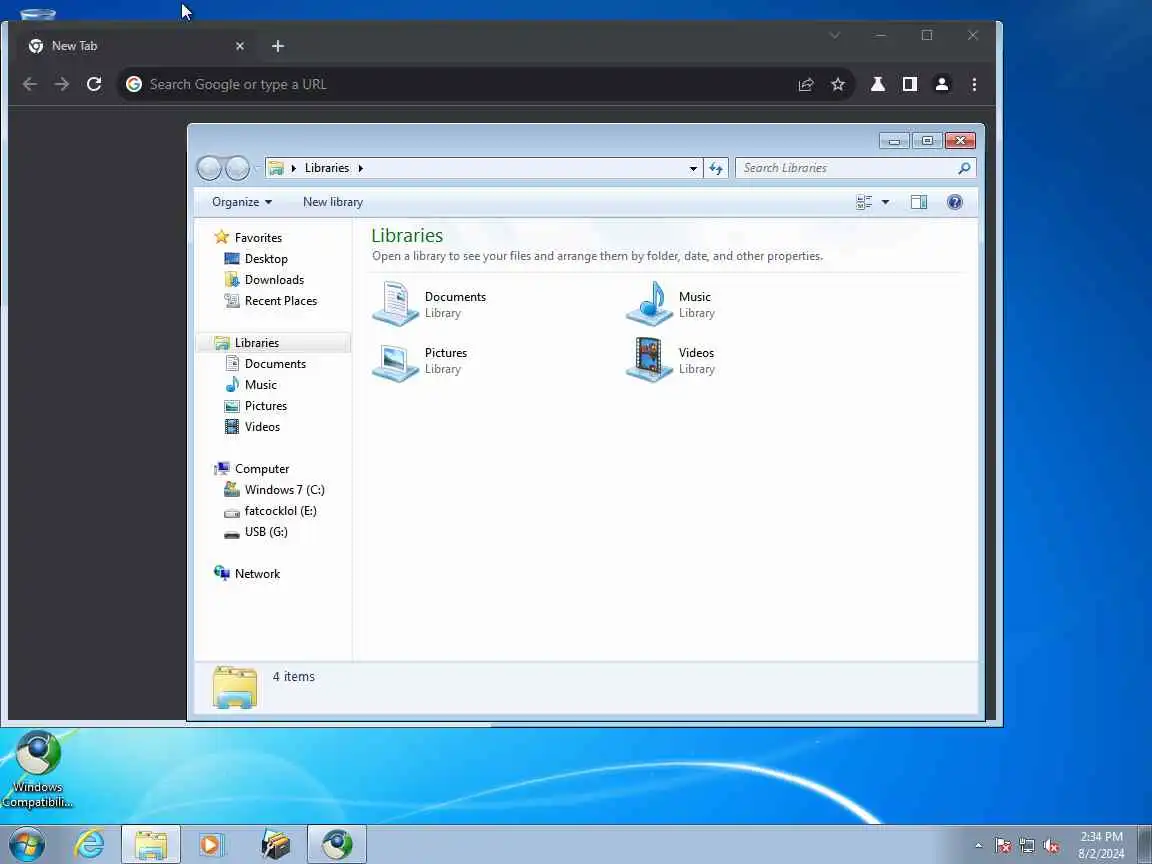Click the Action Center flag tray icon
Screen dimensions: 1152x864
coord(1002,846)
